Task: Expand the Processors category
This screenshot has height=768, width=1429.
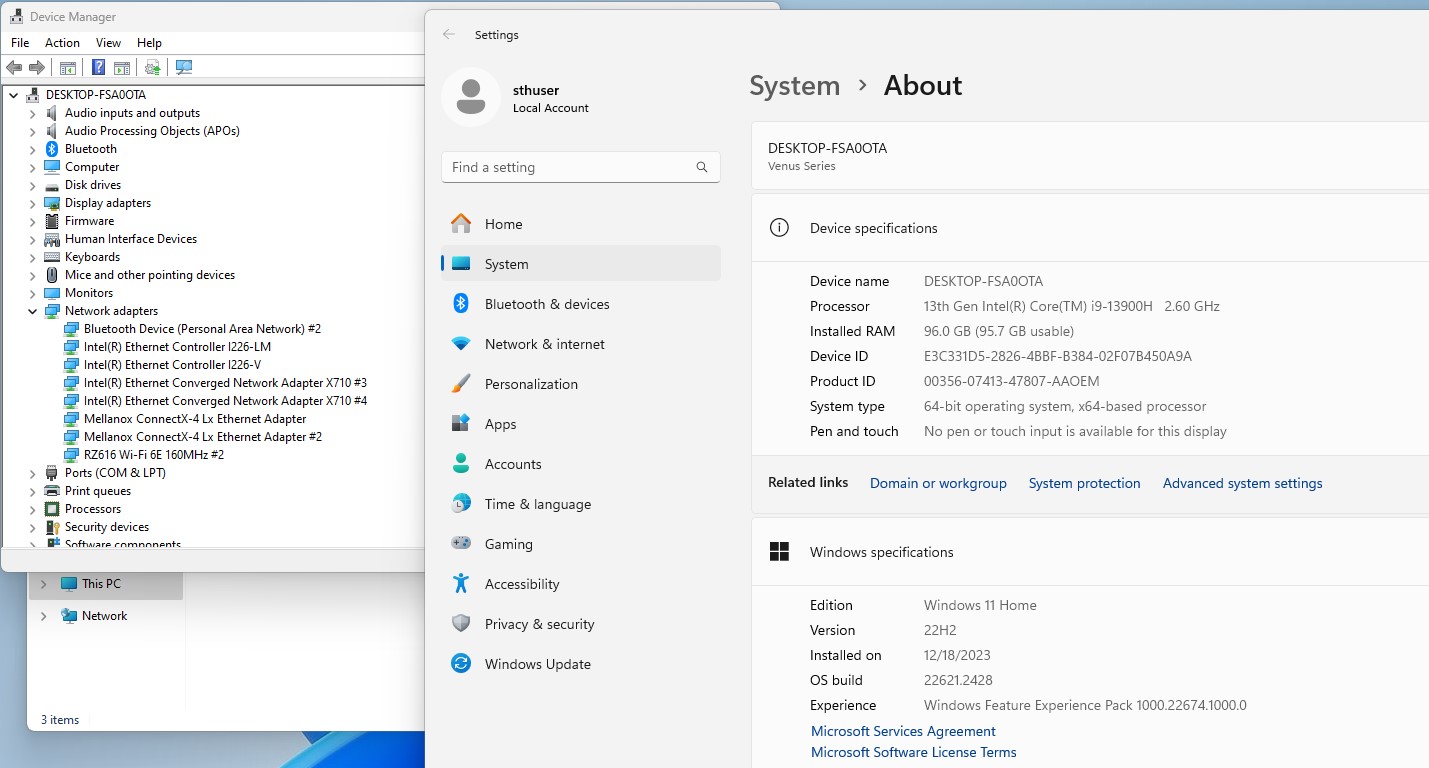Action: pos(32,509)
